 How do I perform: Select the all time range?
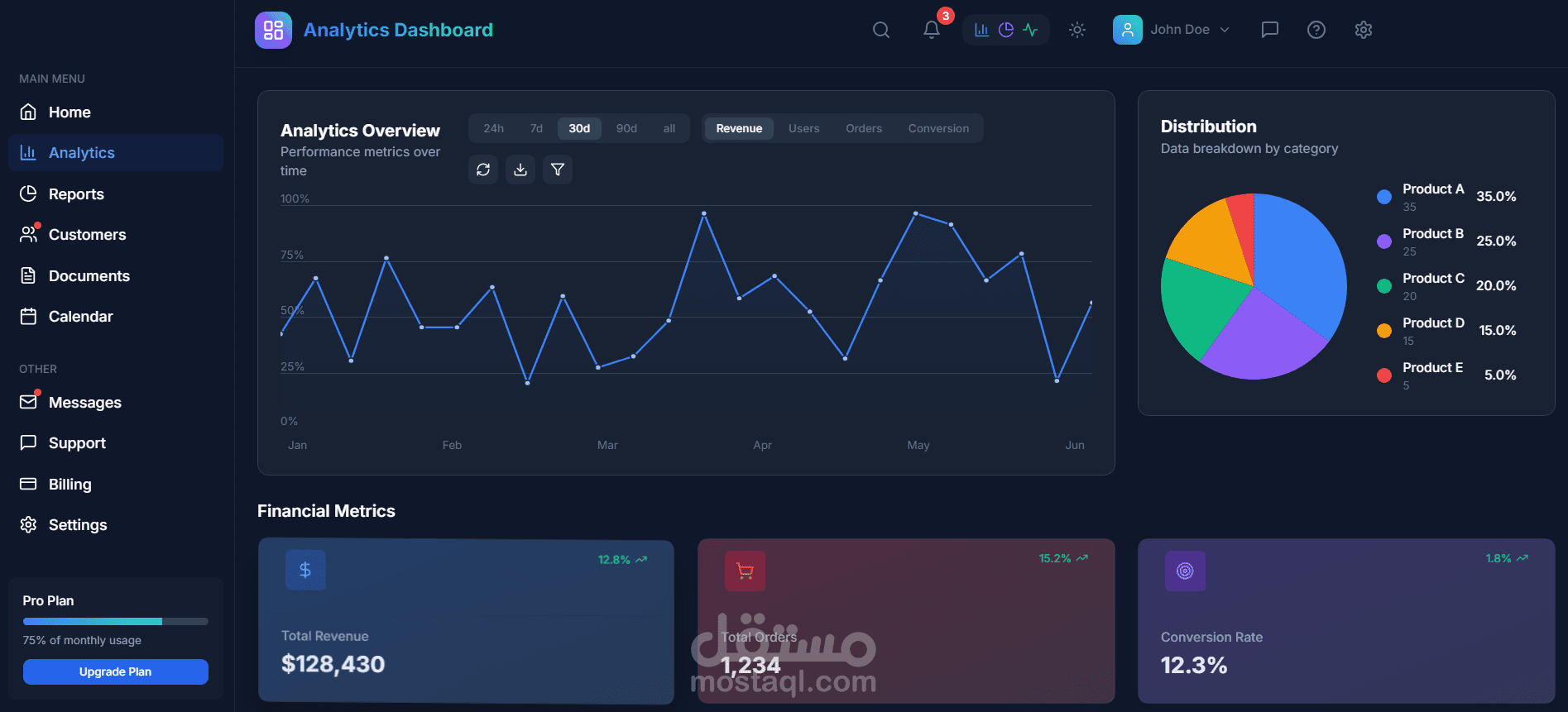(669, 128)
